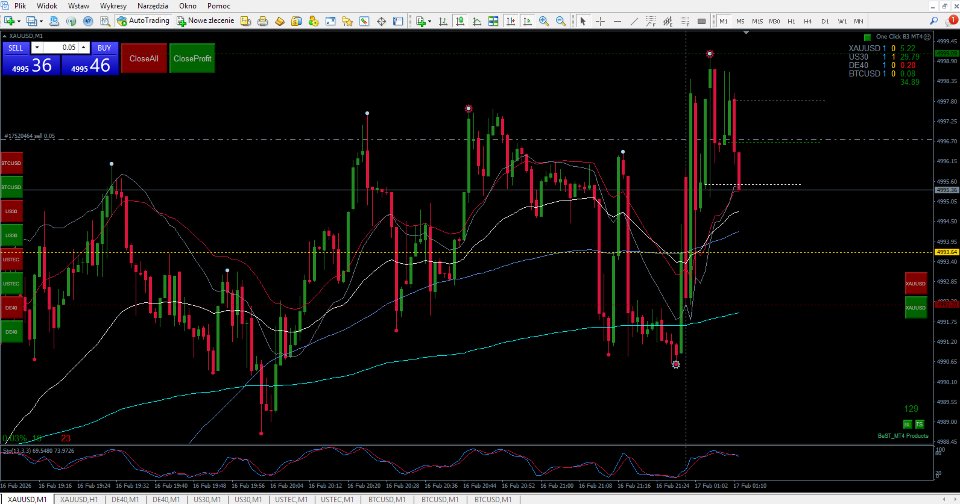Screen dimensions: 960x504
Task: Click the gray chart shift triangle marker
Action: [746, 32]
